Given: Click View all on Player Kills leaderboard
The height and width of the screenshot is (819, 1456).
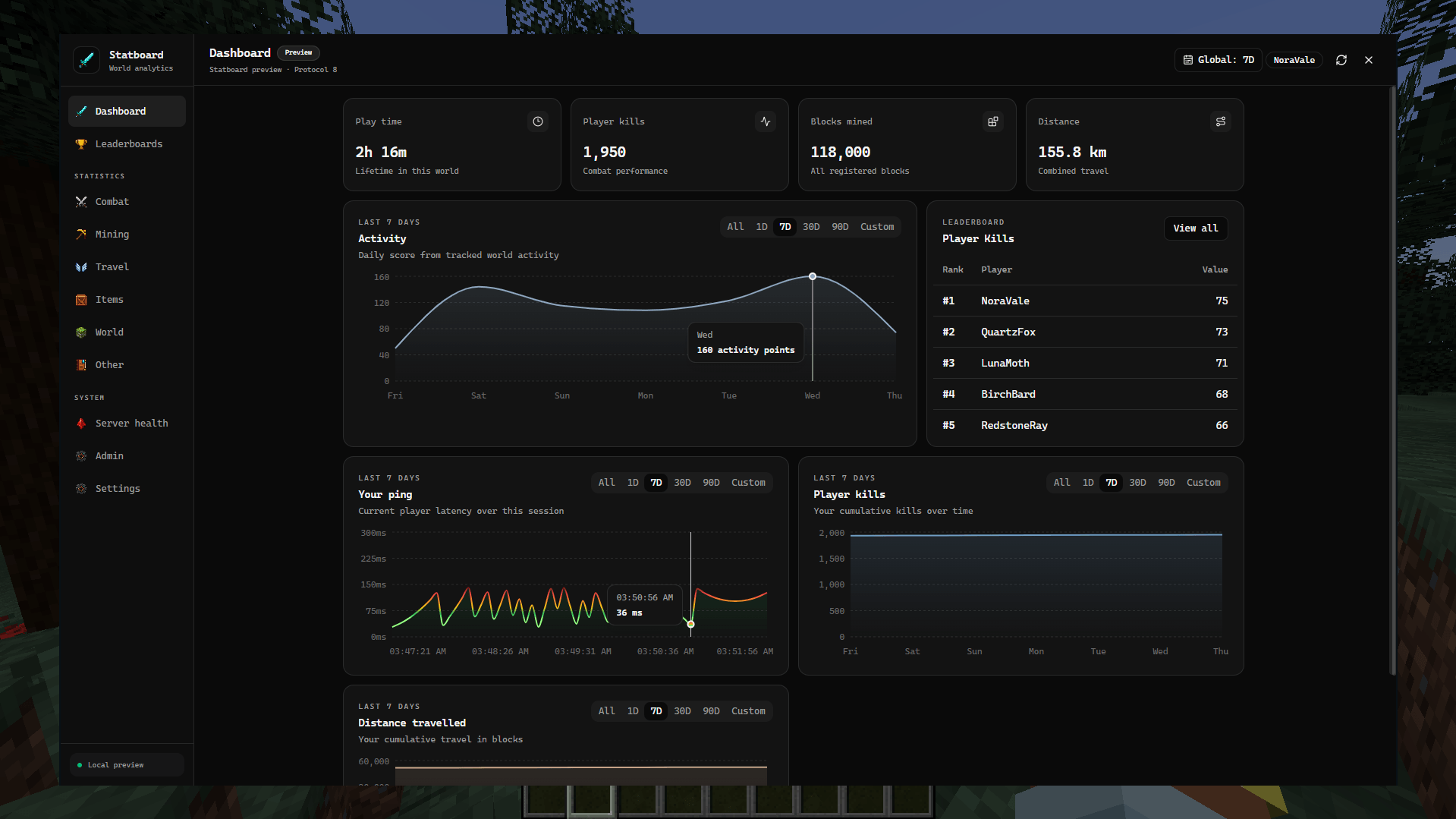Looking at the screenshot, I should coord(1196,228).
